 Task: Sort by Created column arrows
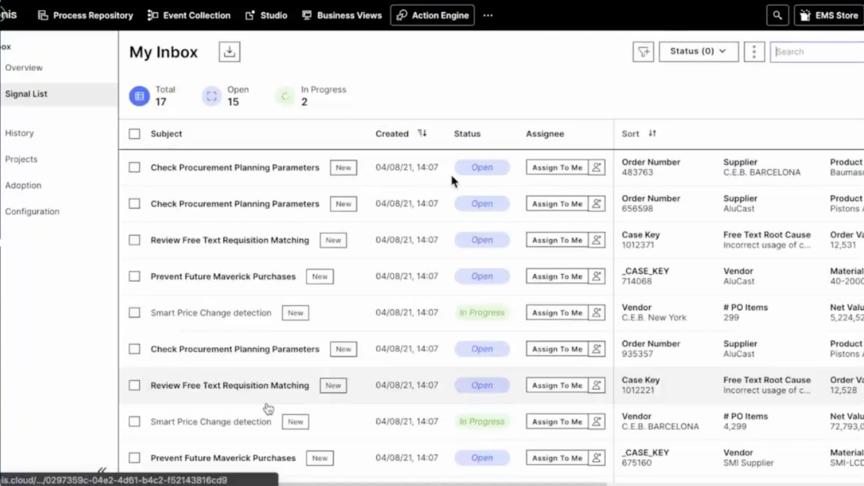tap(422, 133)
